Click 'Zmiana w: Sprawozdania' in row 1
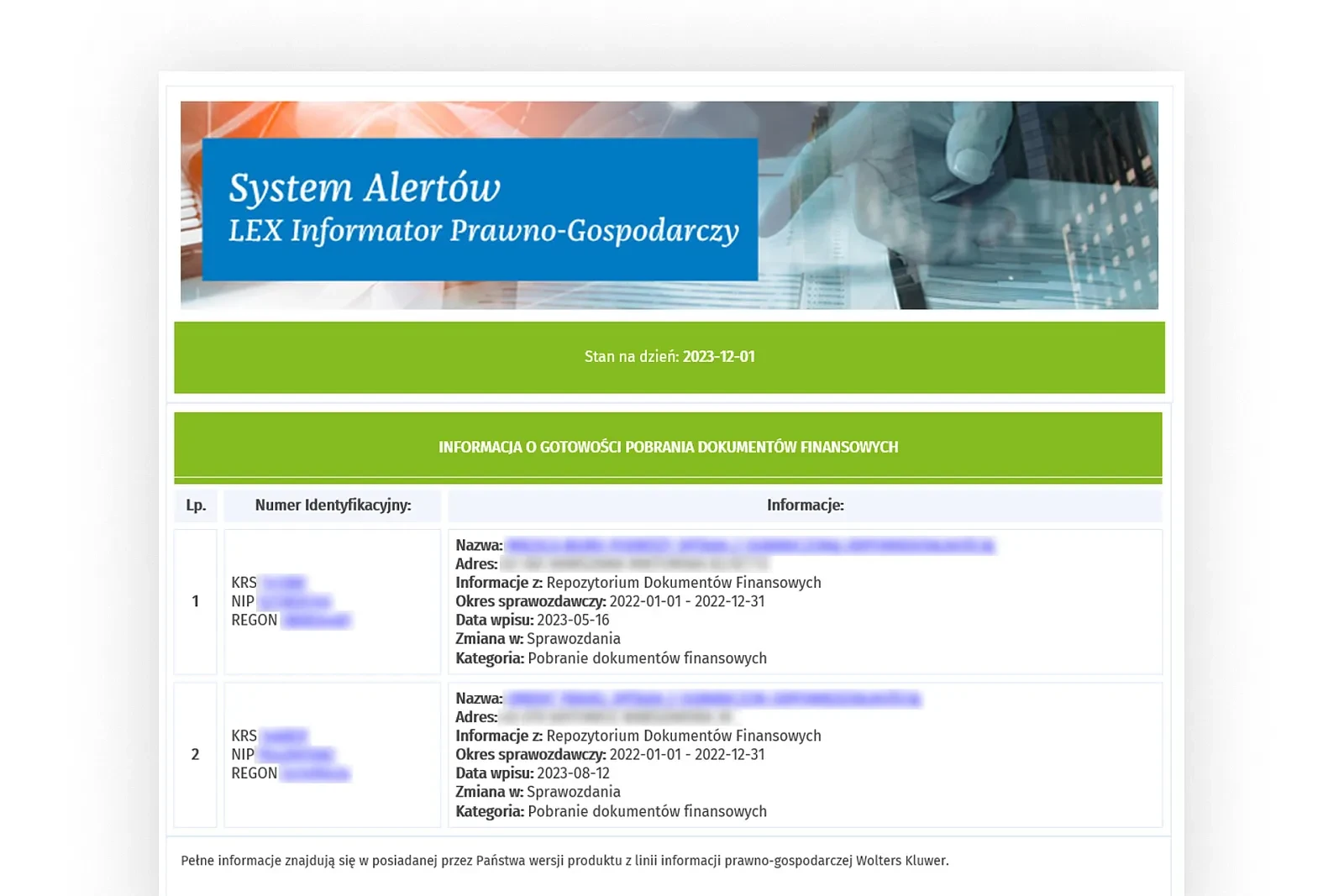The height and width of the screenshot is (896, 1344). click(x=538, y=638)
